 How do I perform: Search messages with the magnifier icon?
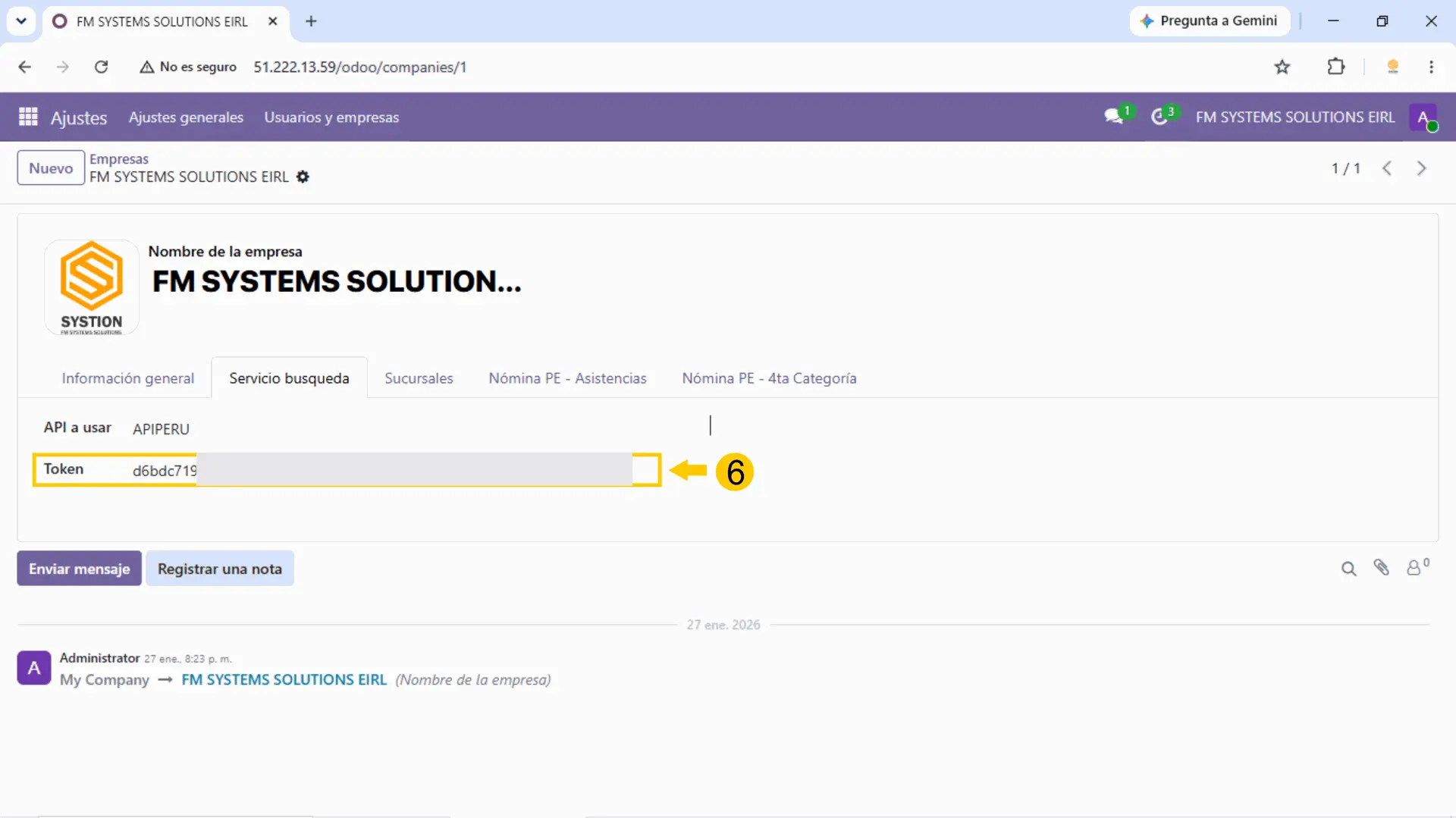point(1348,569)
